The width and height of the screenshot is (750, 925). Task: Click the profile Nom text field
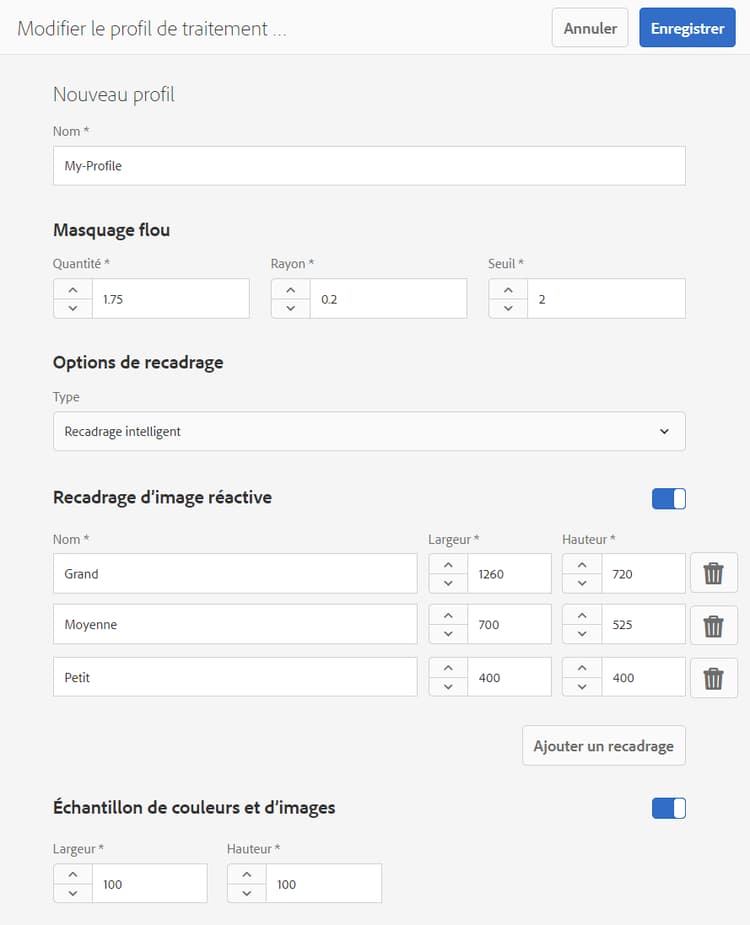click(369, 166)
